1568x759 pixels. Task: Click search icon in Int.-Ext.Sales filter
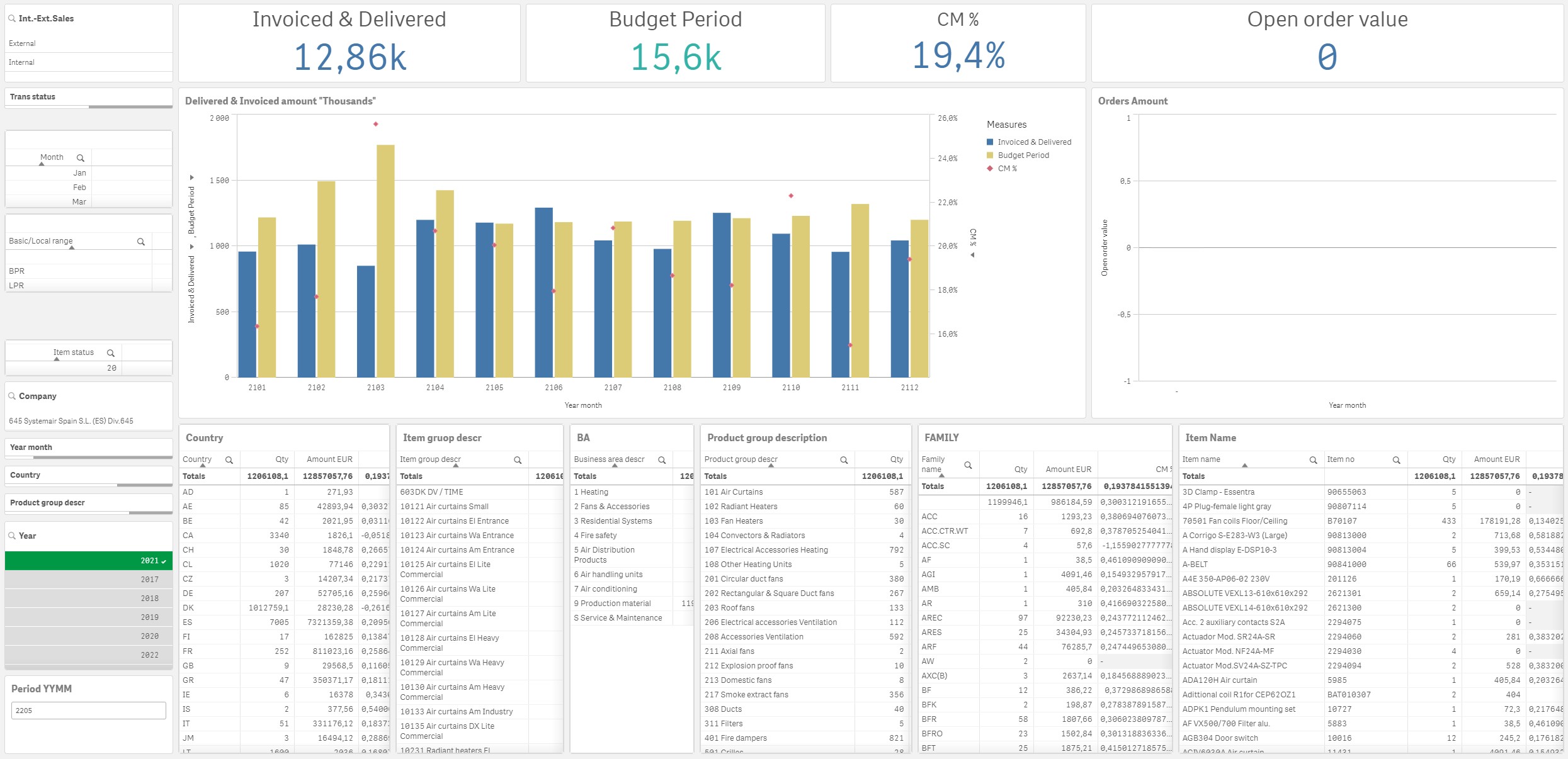tap(12, 19)
